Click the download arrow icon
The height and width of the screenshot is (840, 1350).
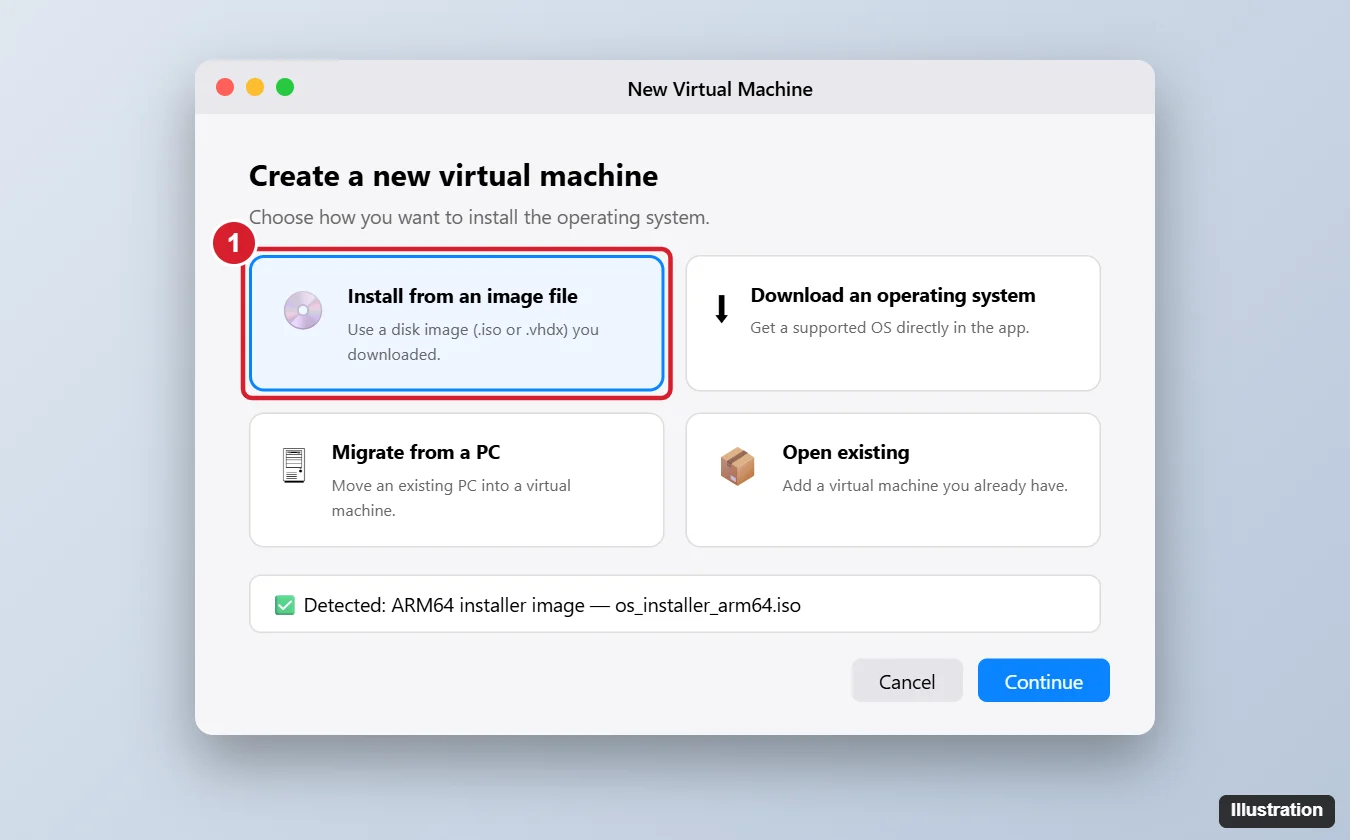722,309
